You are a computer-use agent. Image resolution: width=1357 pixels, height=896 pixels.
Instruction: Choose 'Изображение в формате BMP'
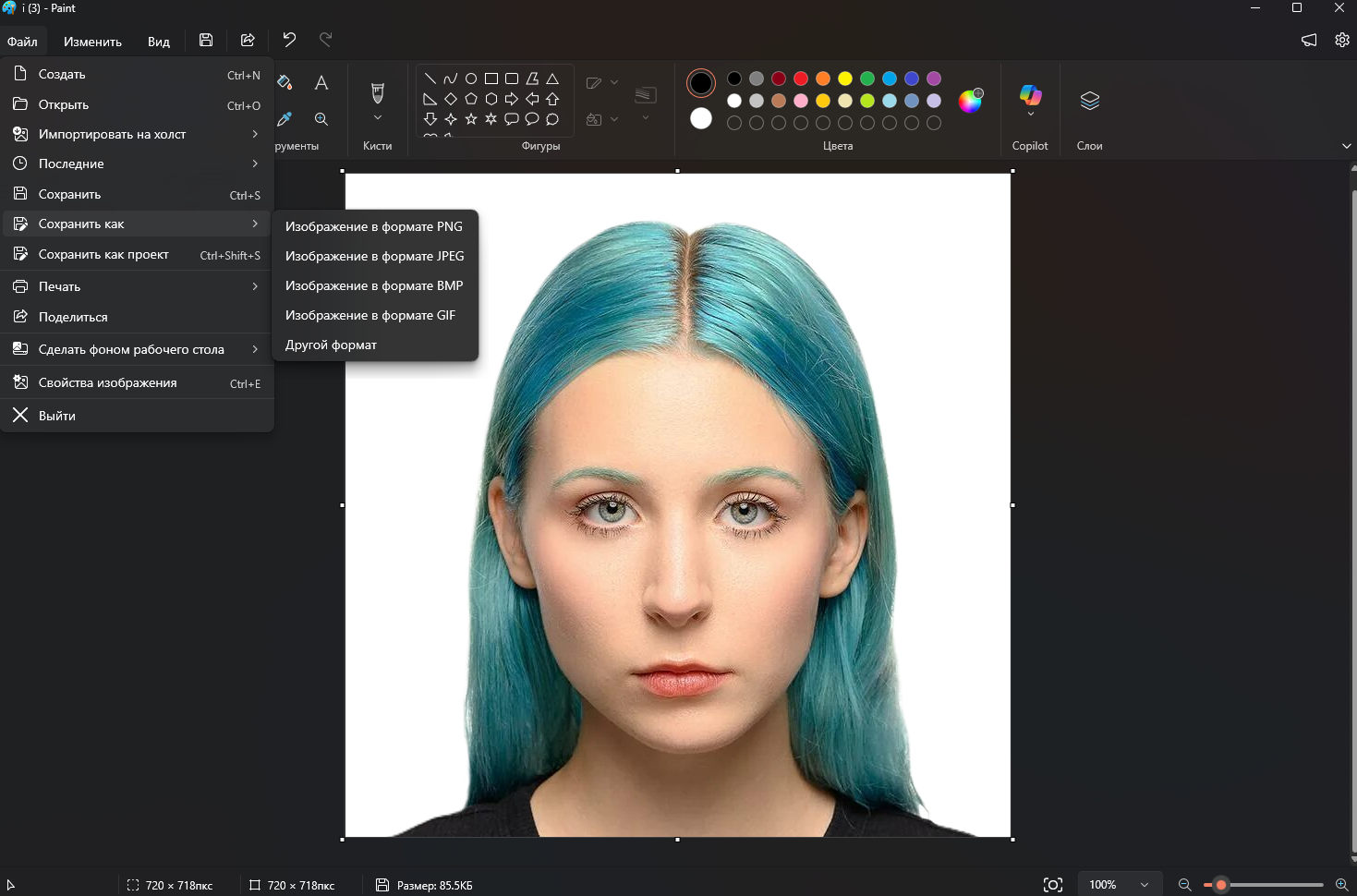click(x=375, y=285)
